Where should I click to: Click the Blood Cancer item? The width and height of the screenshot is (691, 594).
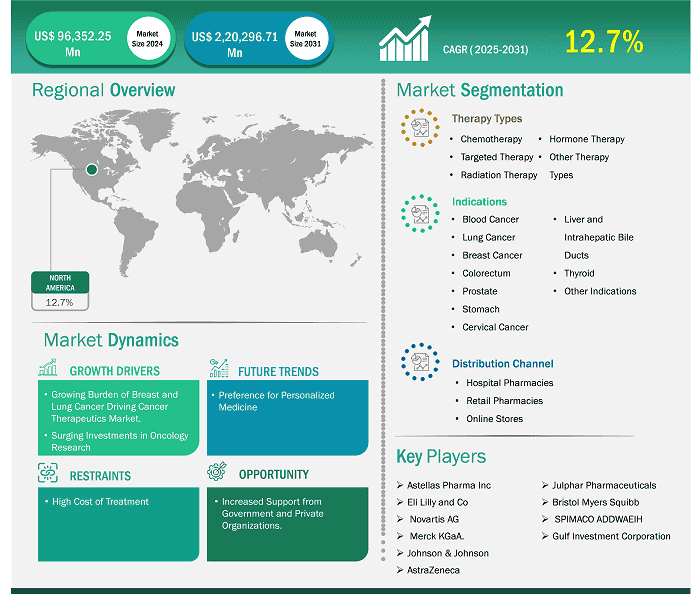pos(490,219)
